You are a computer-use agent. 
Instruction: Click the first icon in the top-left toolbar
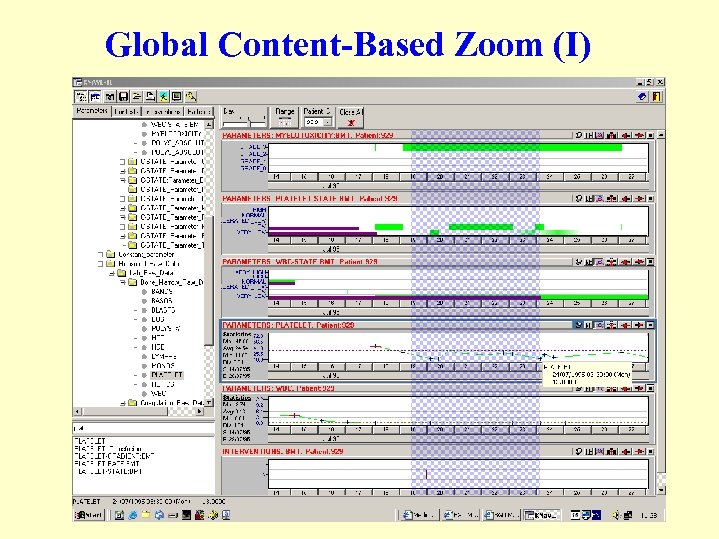point(81,97)
